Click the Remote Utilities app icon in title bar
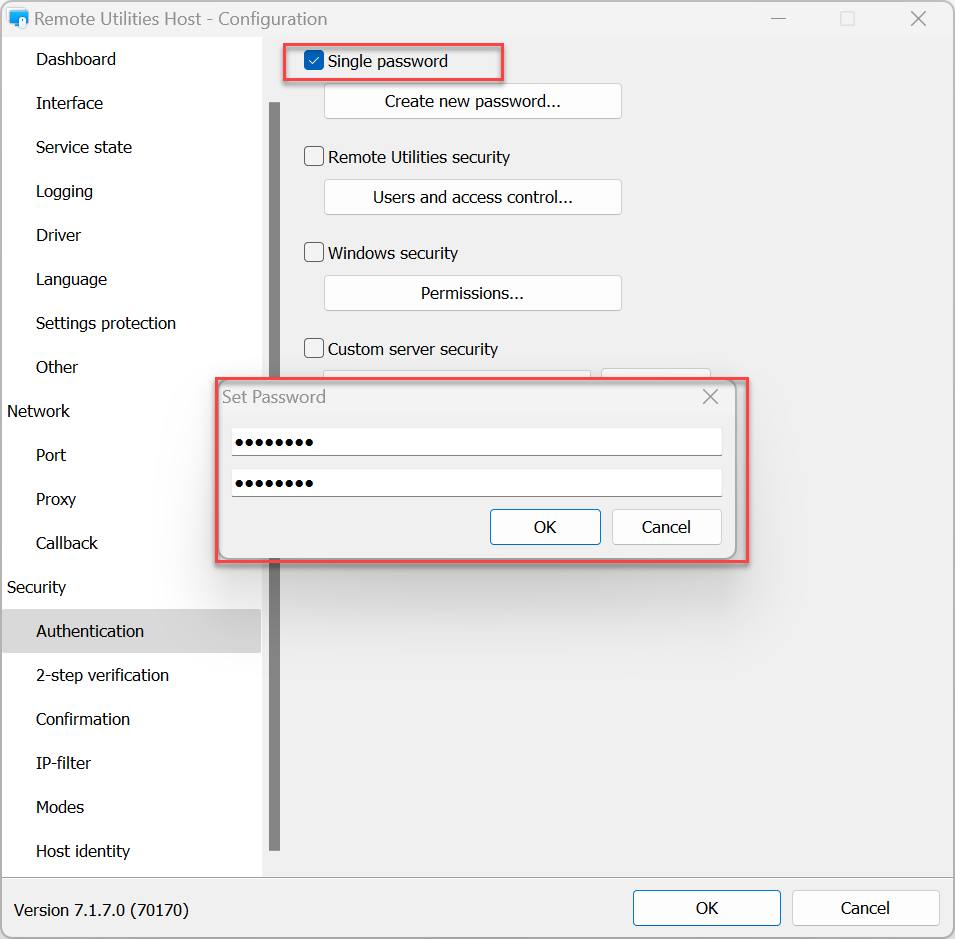955x939 pixels. click(x=18, y=19)
